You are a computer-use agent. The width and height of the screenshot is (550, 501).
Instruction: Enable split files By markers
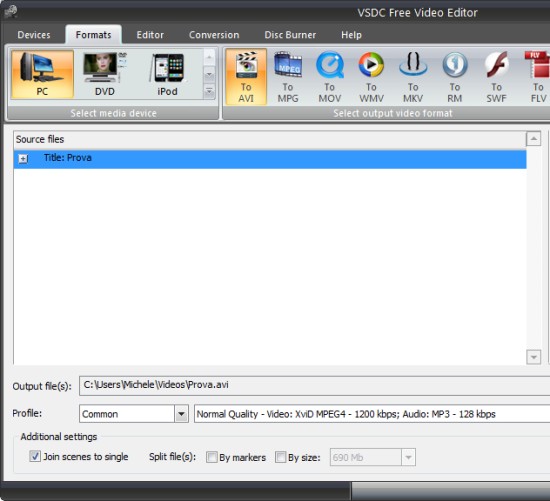pyautogui.click(x=212, y=457)
